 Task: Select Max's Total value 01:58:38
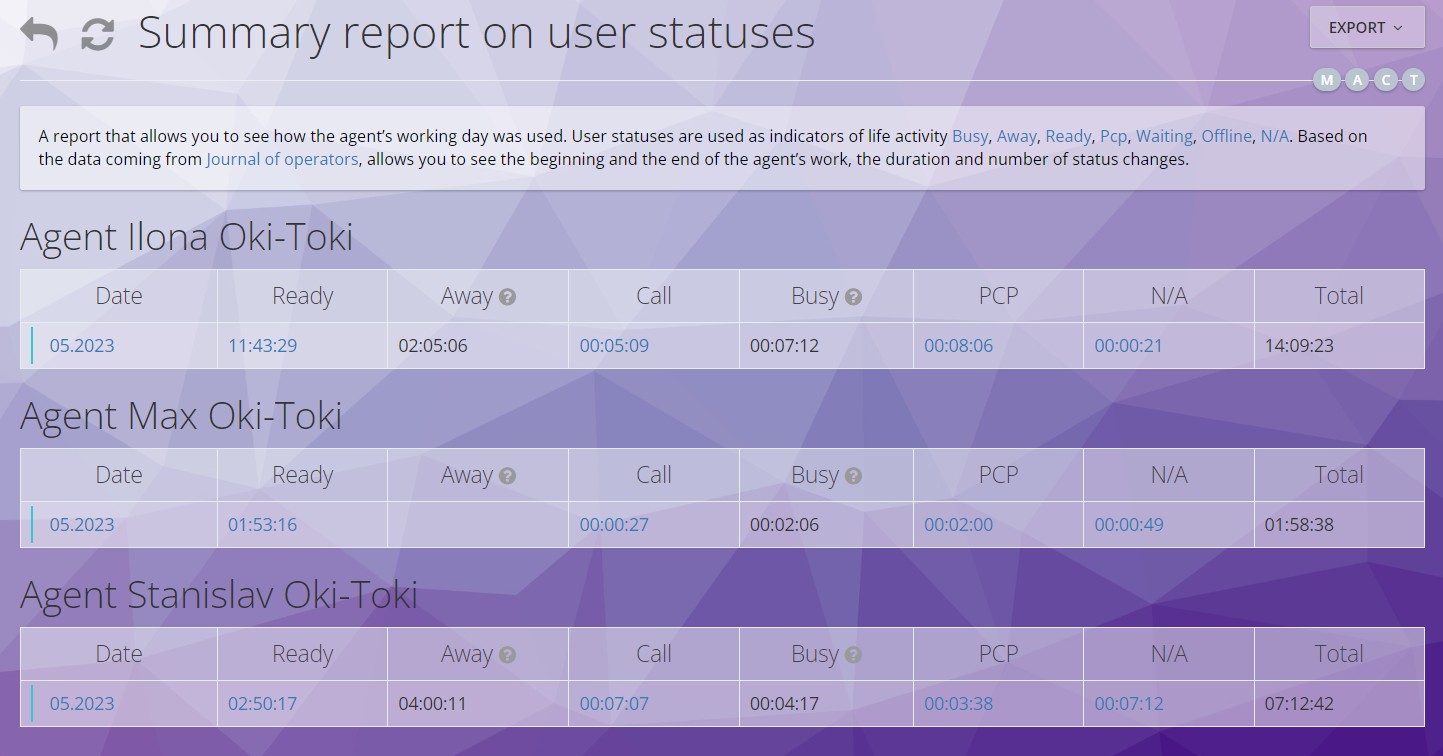[x=1299, y=525]
